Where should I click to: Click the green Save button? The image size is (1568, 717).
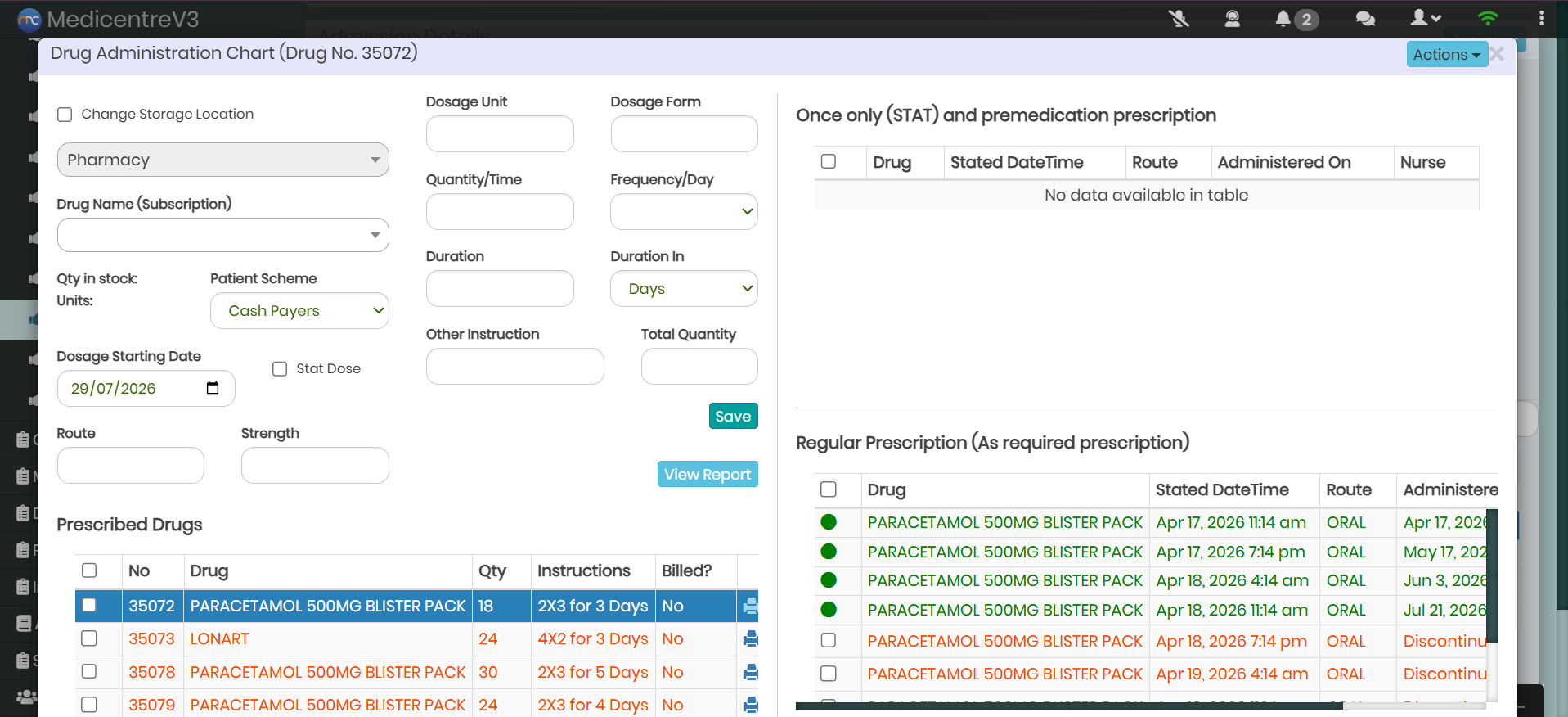(733, 416)
